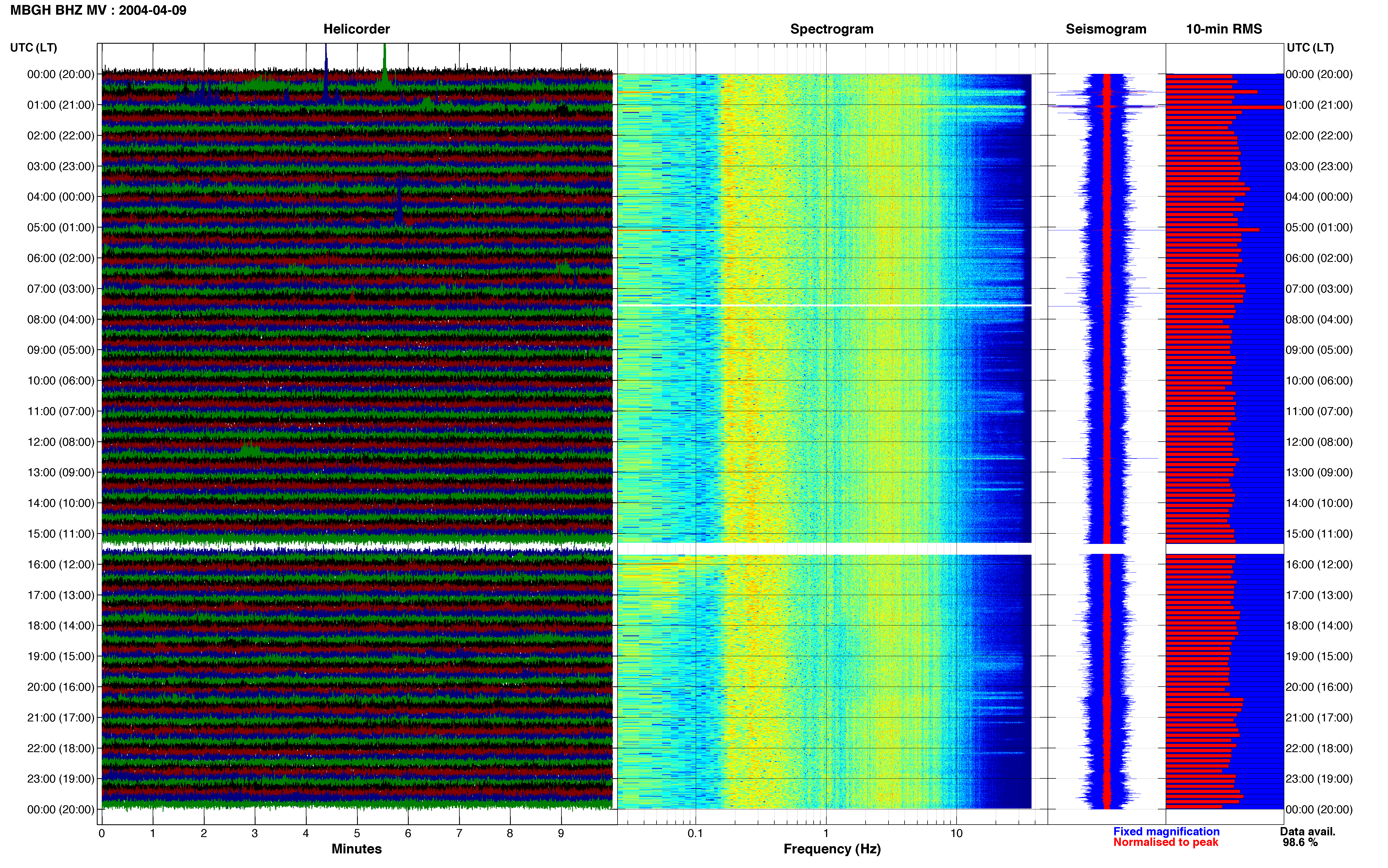Click right time label '05:00 (01:00)'
The image size is (1388, 868).
1319,227
